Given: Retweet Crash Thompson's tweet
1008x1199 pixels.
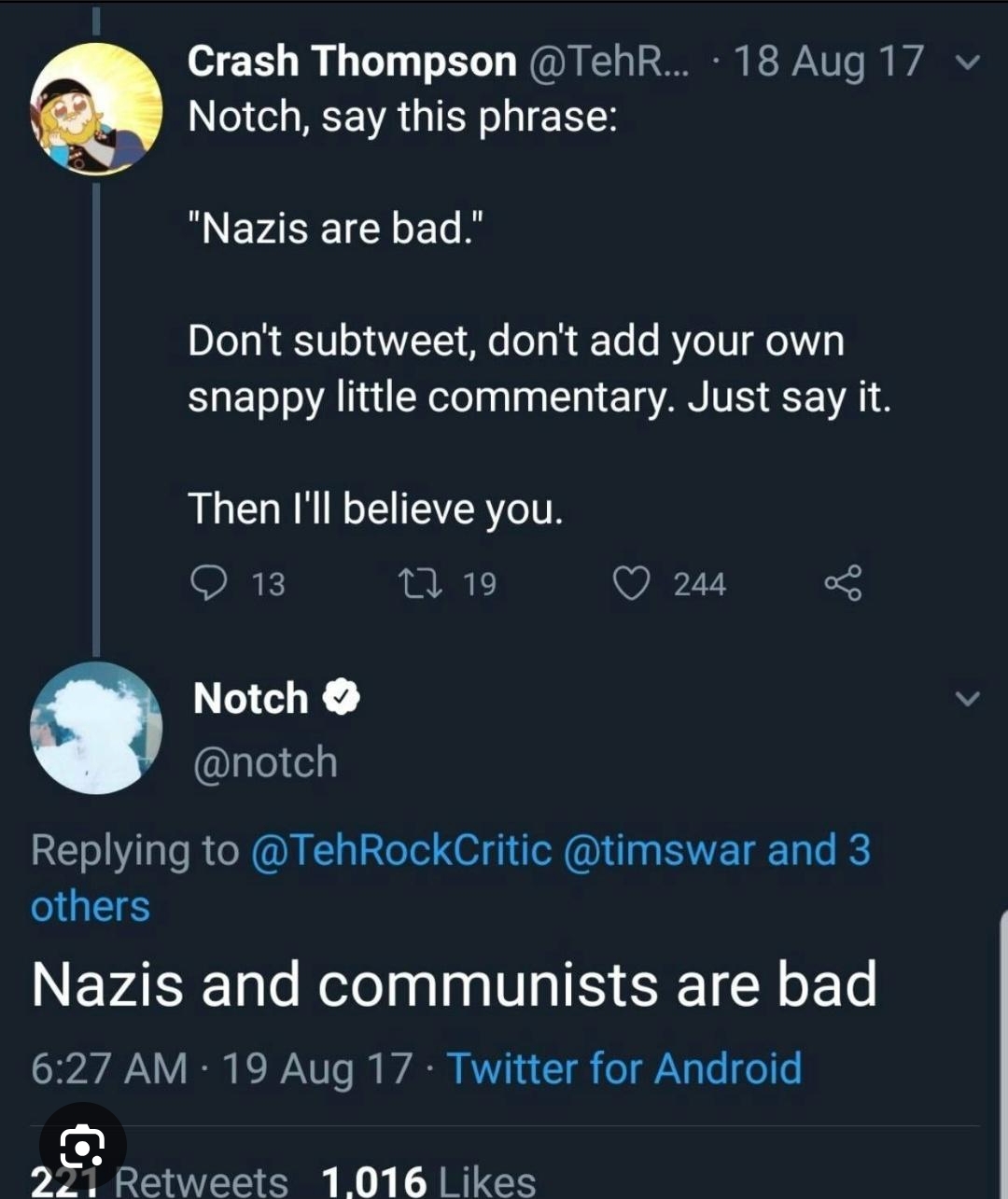Looking at the screenshot, I should 415,584.
